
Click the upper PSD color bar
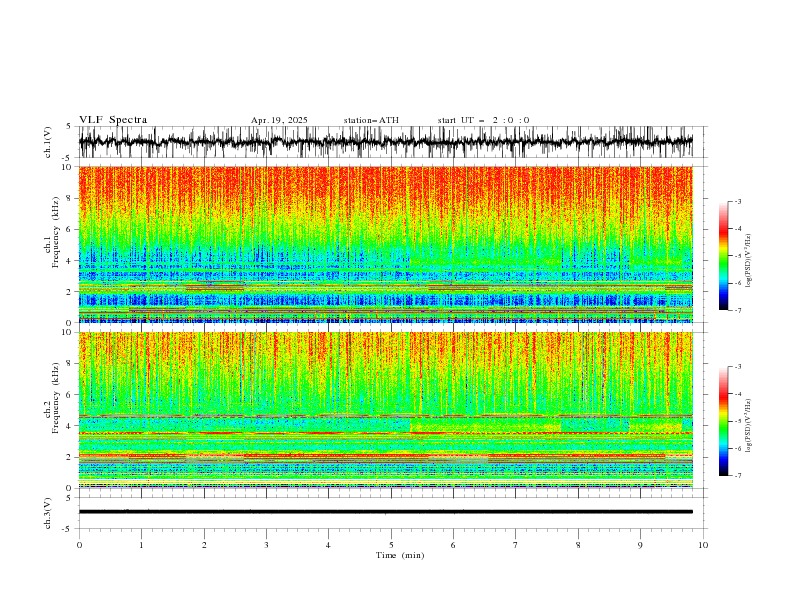(723, 255)
